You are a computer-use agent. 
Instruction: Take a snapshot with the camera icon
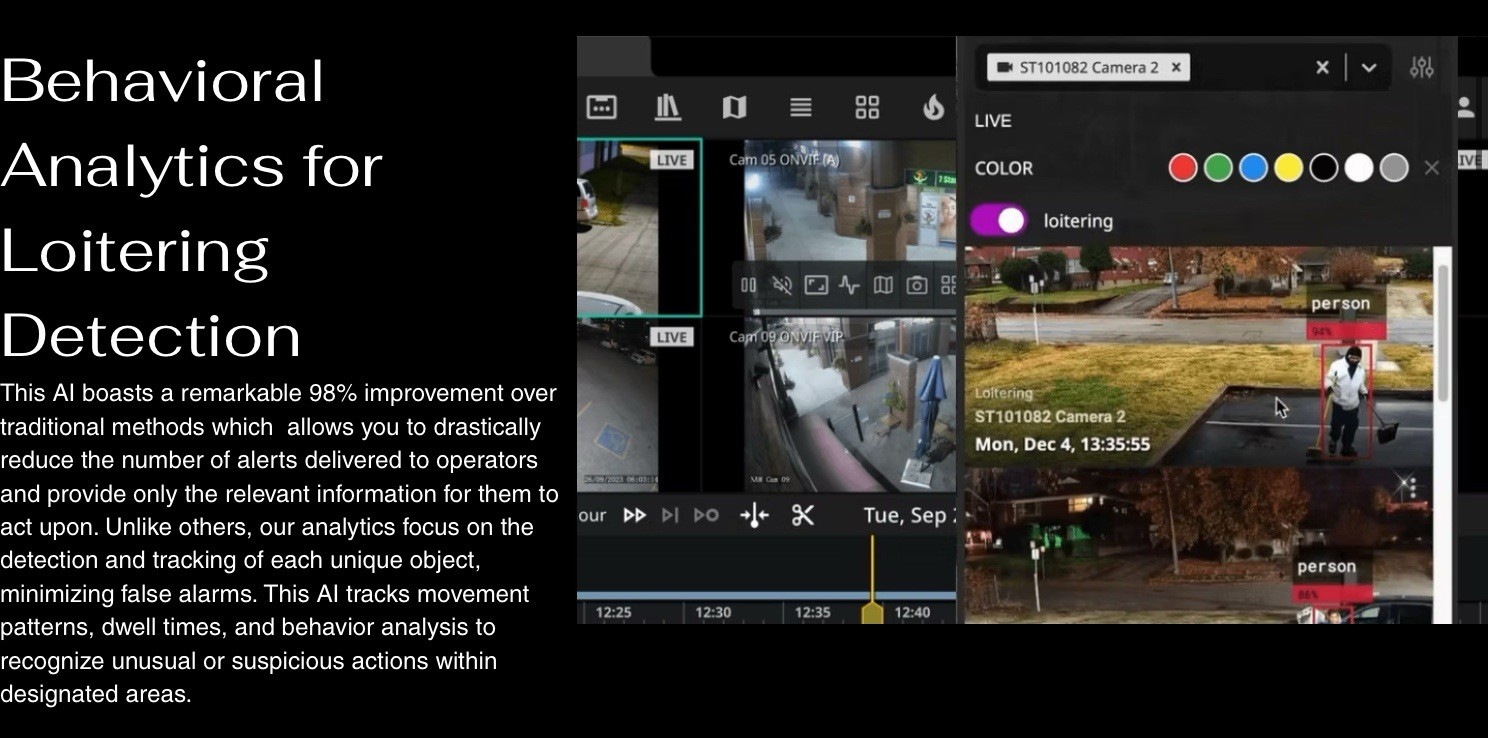coord(916,285)
